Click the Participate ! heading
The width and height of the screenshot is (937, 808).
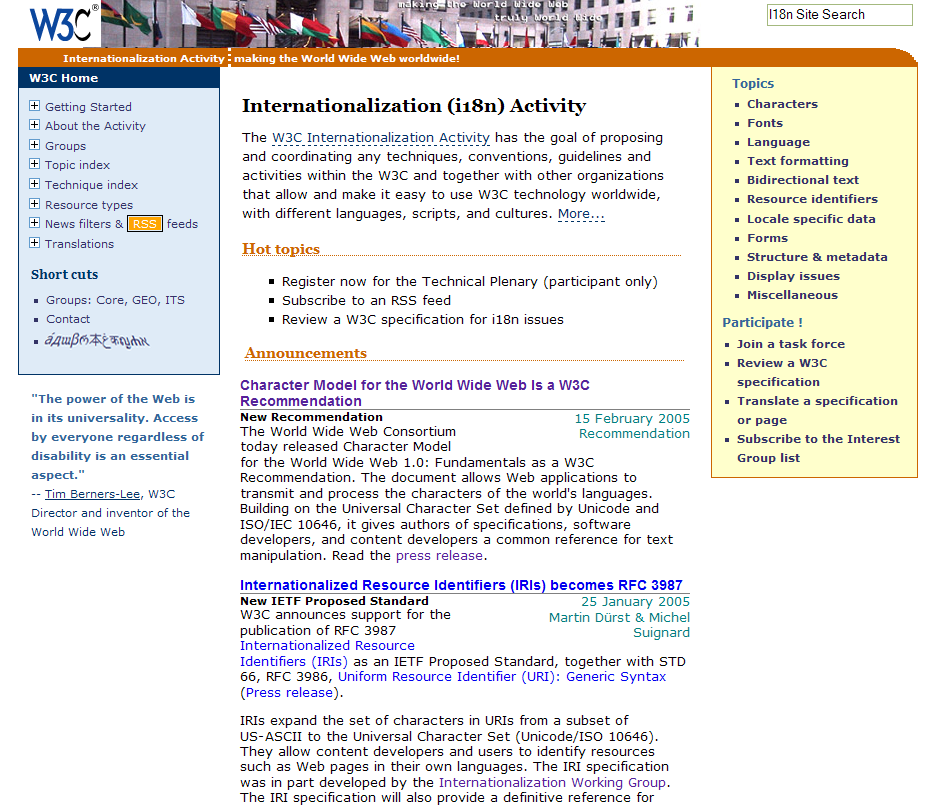point(763,323)
